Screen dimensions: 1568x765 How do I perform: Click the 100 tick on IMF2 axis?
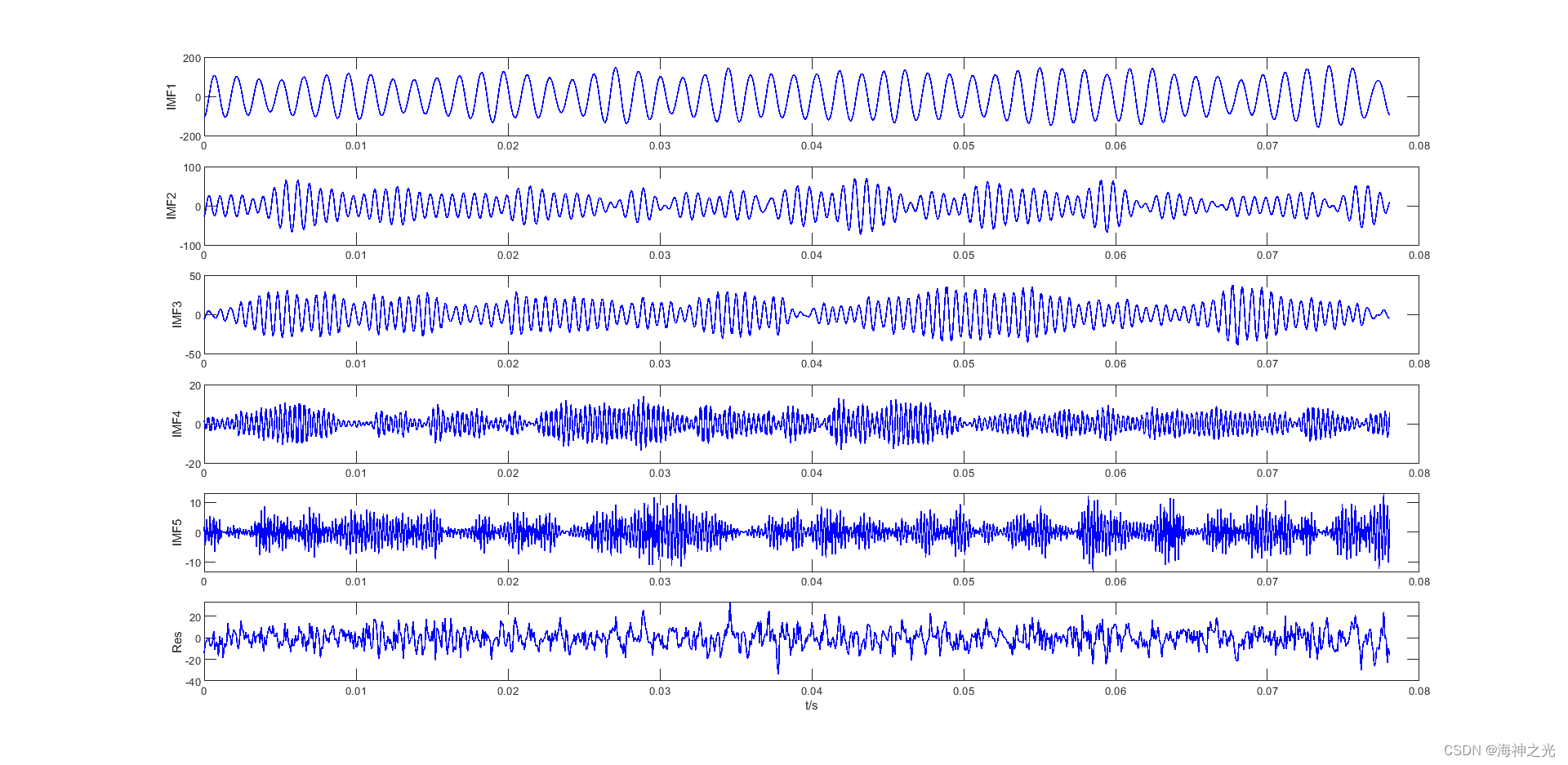[192, 168]
